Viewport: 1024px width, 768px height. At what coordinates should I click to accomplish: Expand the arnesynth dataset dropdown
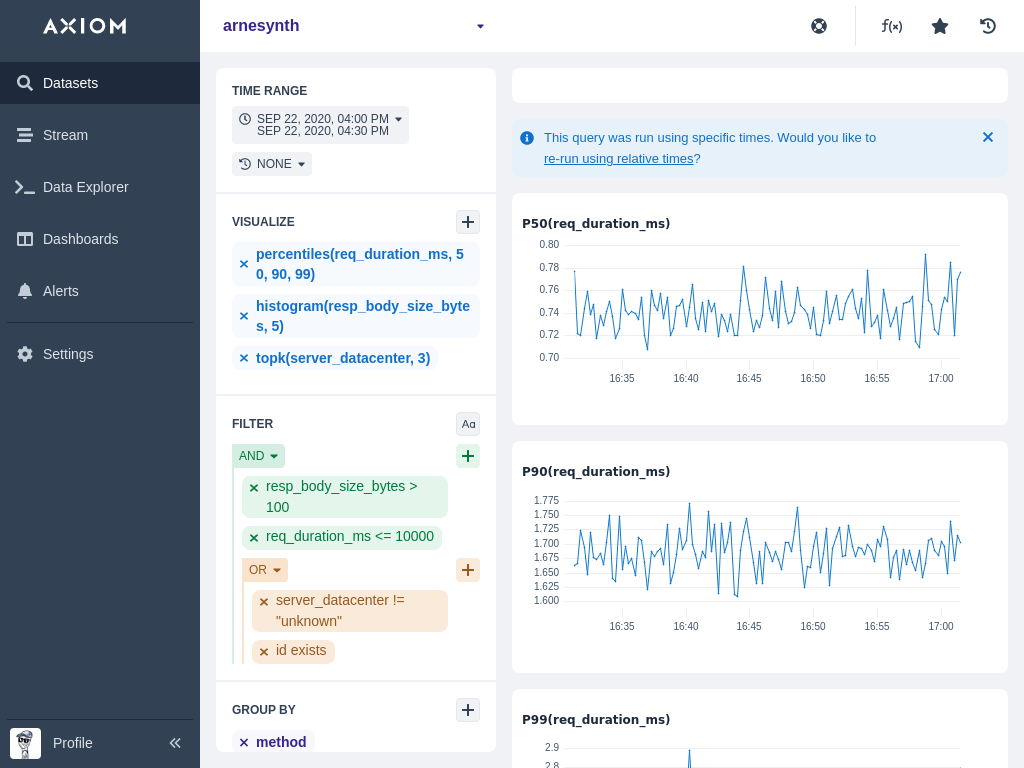pos(480,26)
